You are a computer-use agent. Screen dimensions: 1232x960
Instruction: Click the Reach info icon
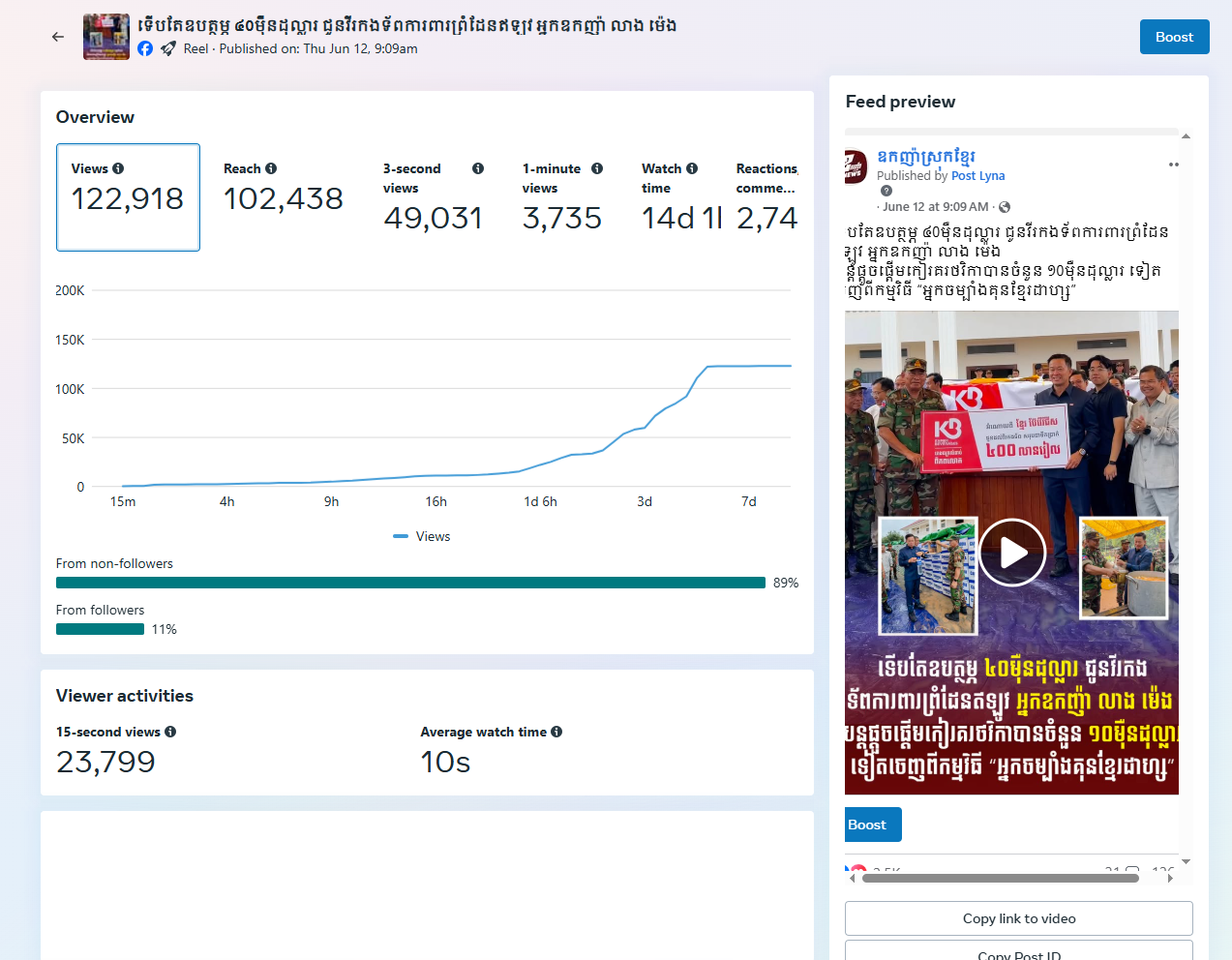tap(271, 168)
